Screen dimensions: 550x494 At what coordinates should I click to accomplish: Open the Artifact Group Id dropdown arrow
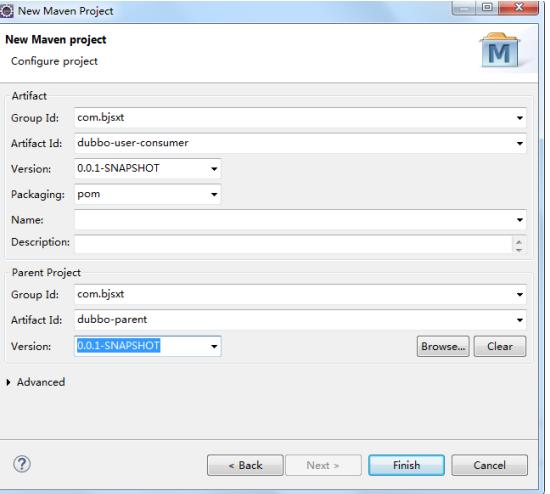pyautogui.click(x=519, y=118)
